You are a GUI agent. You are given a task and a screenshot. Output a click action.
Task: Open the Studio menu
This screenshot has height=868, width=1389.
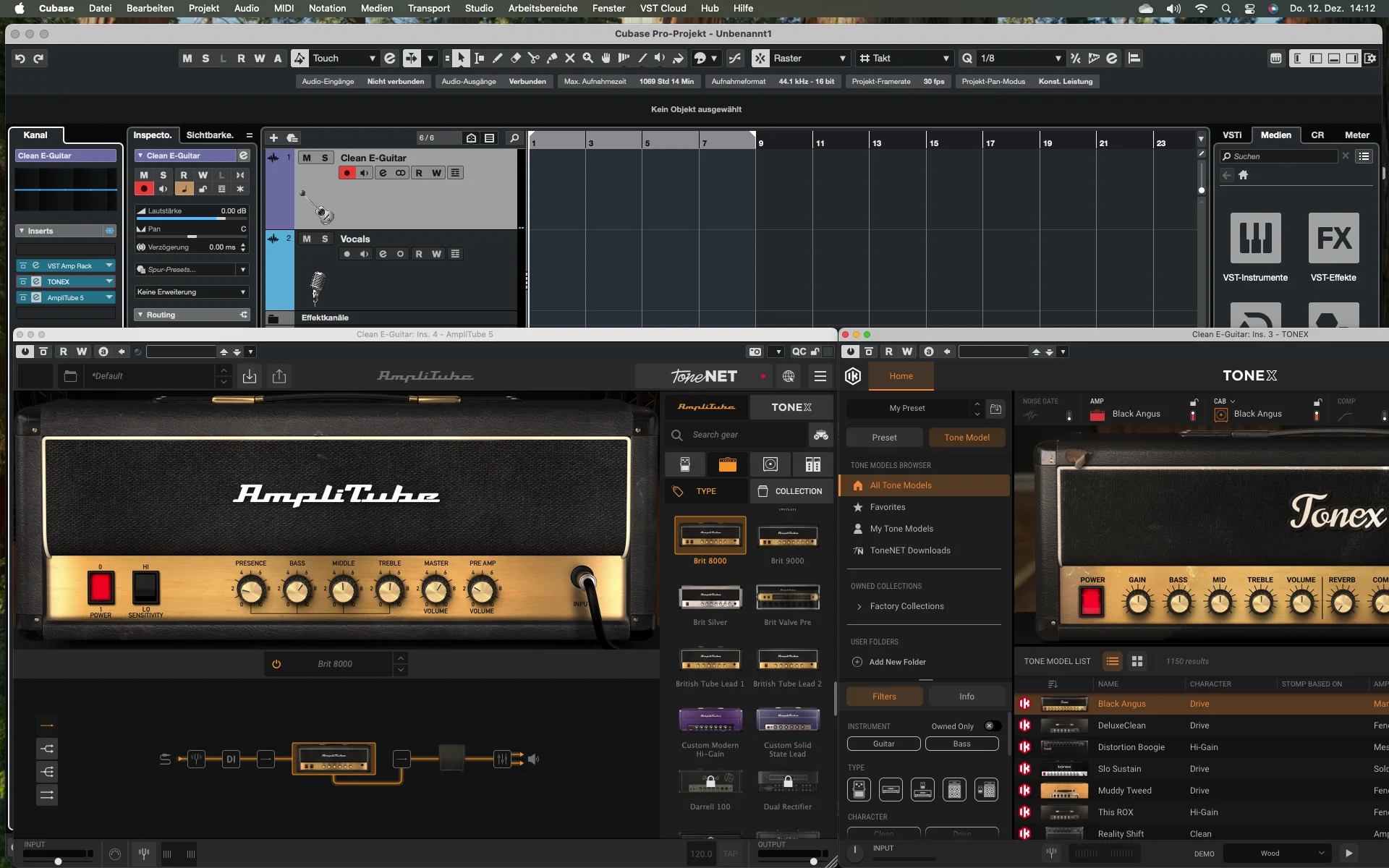click(479, 8)
